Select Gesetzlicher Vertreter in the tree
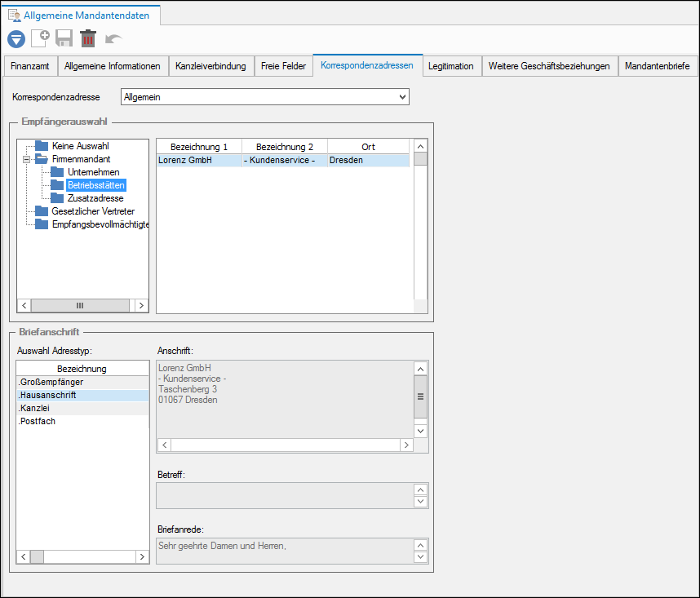Viewport: 700px width, 598px height. tap(93, 211)
